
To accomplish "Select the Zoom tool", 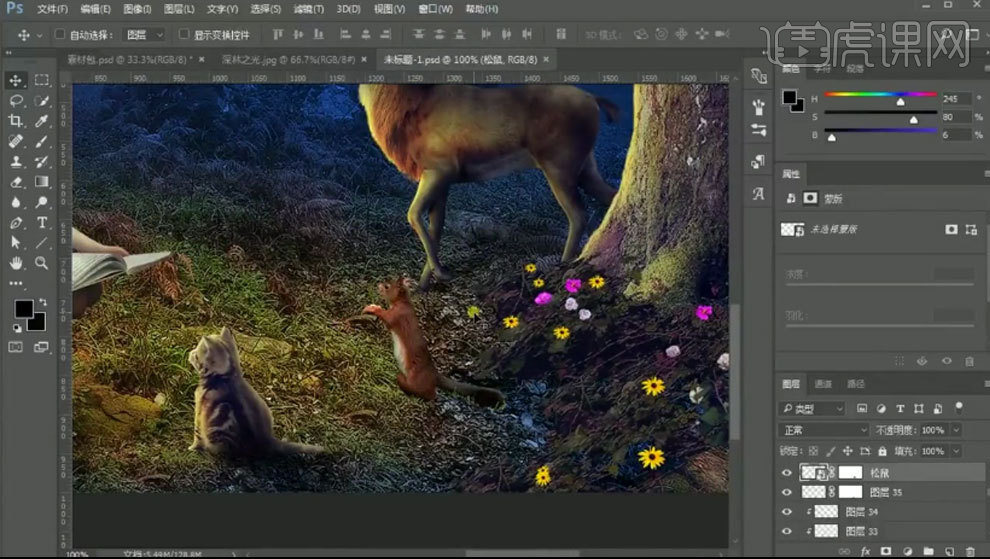I will [x=42, y=263].
